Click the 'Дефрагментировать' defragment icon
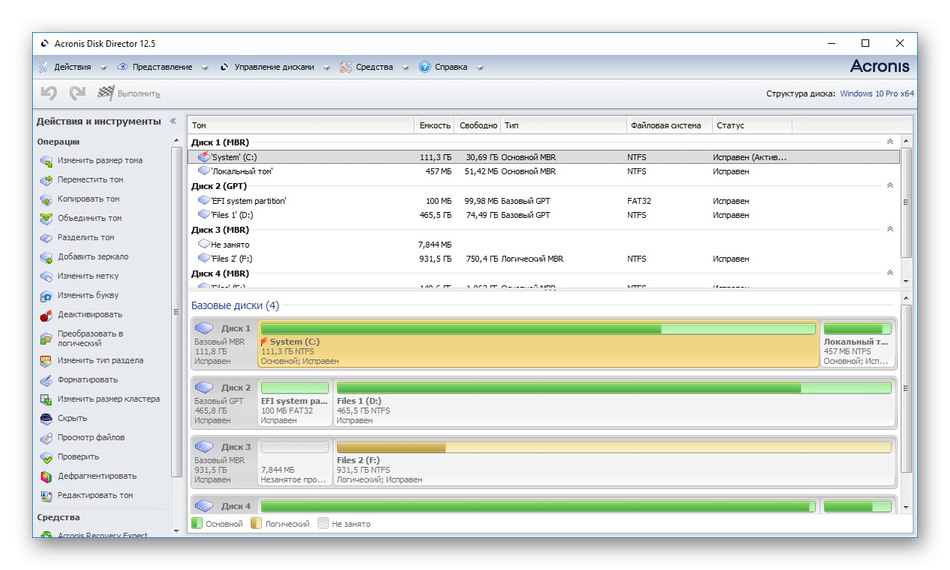 coord(46,476)
